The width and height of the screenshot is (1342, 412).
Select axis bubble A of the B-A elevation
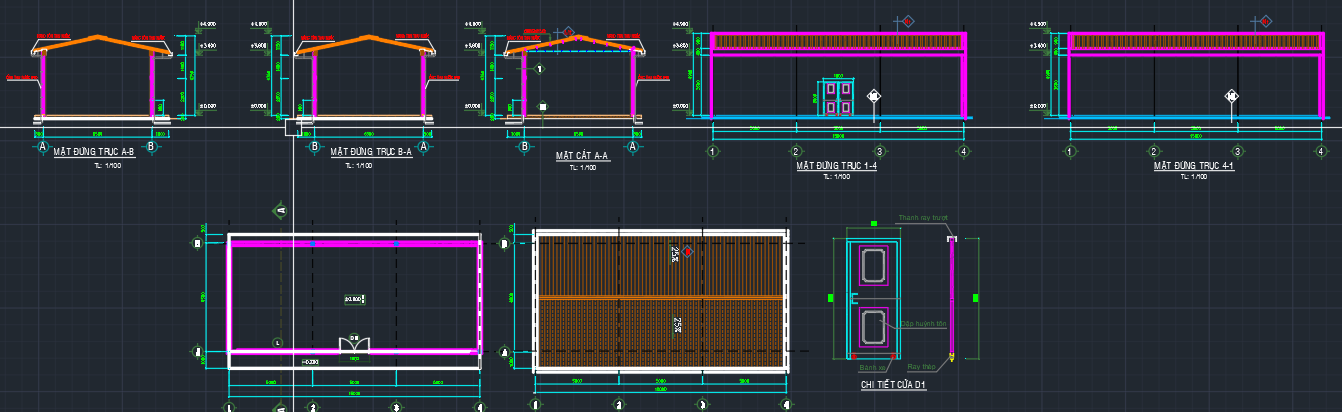point(423,147)
